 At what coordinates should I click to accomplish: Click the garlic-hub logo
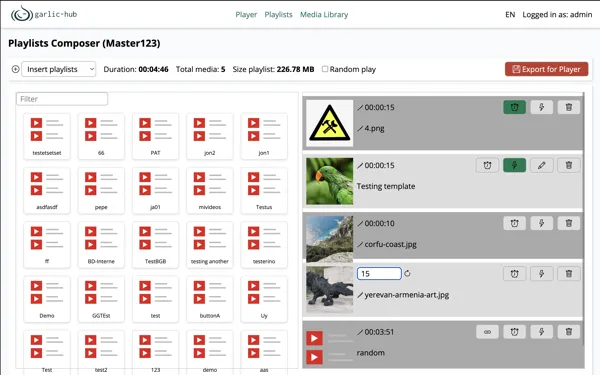tap(44, 14)
